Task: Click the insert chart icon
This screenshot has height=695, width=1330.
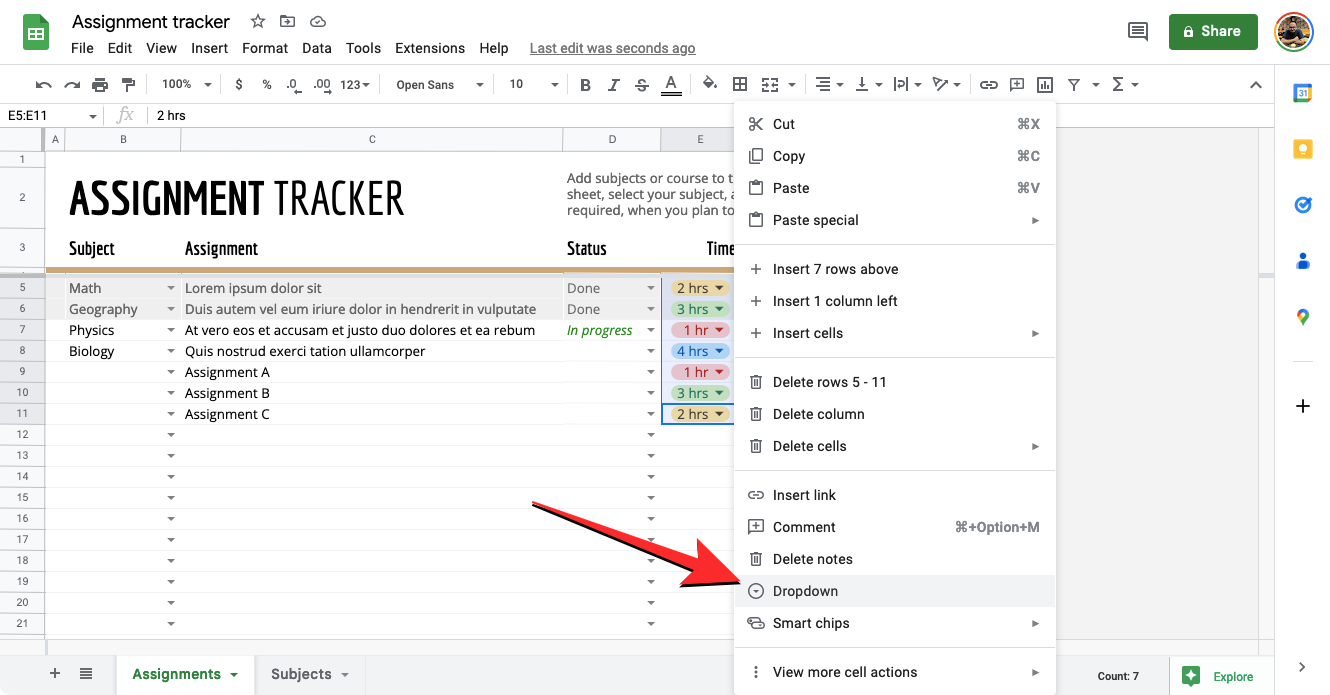Action: click(1045, 85)
